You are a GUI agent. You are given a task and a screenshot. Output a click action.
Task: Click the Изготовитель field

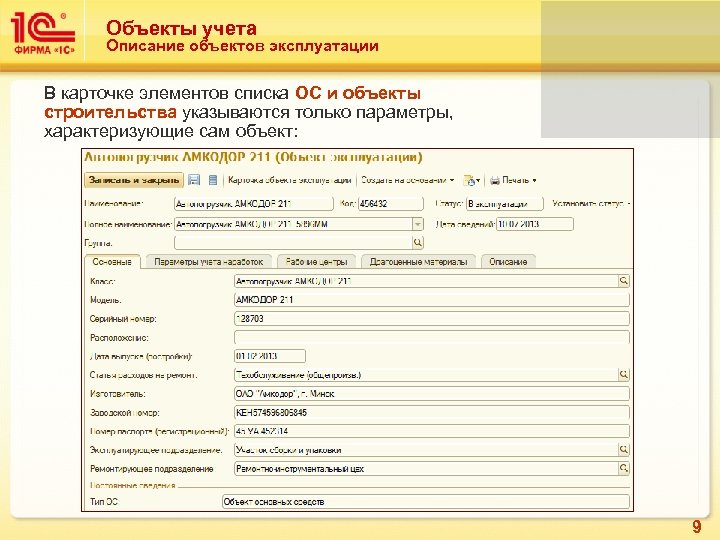(x=432, y=394)
